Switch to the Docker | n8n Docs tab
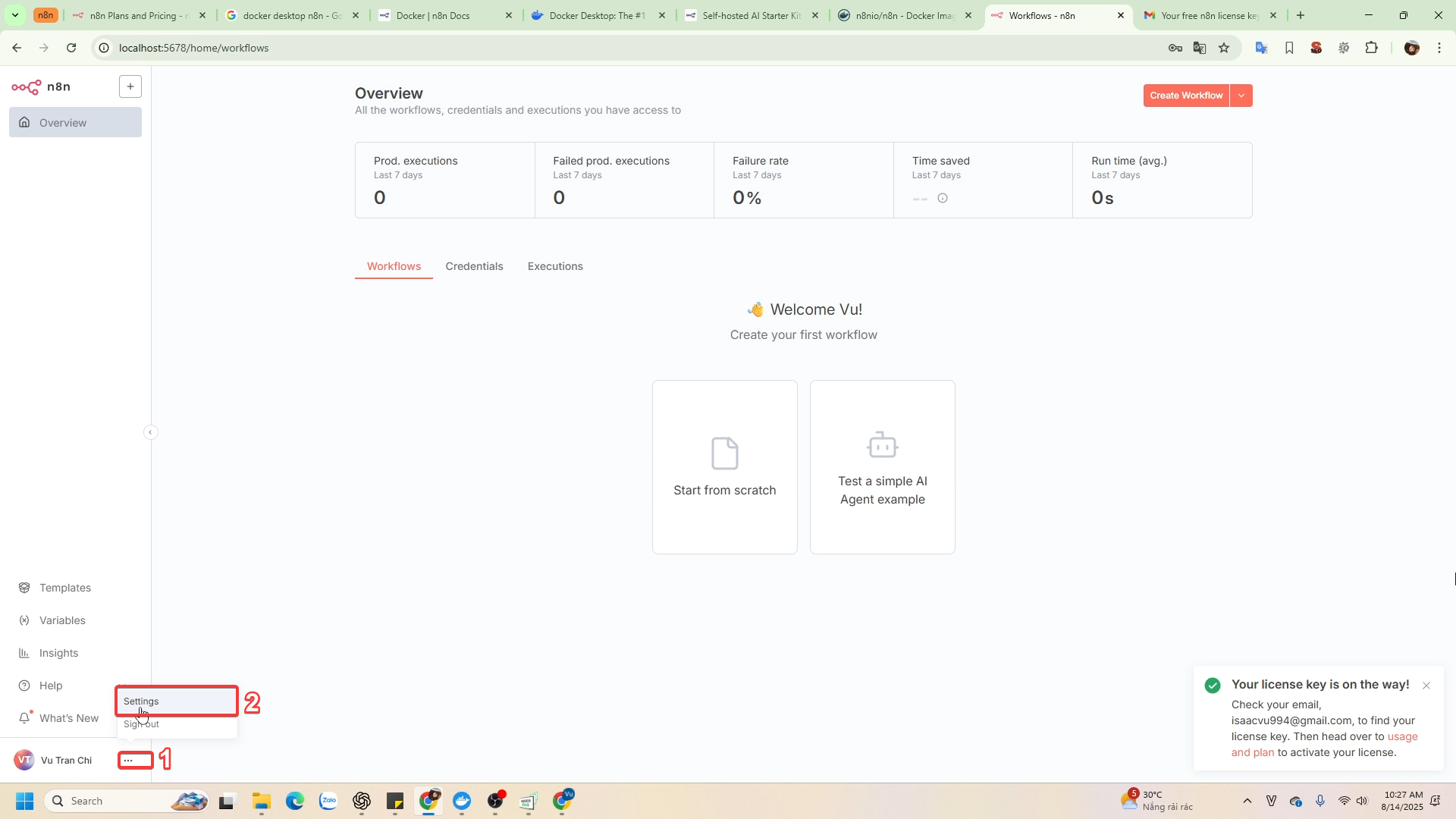The image size is (1456, 819). pos(445,15)
